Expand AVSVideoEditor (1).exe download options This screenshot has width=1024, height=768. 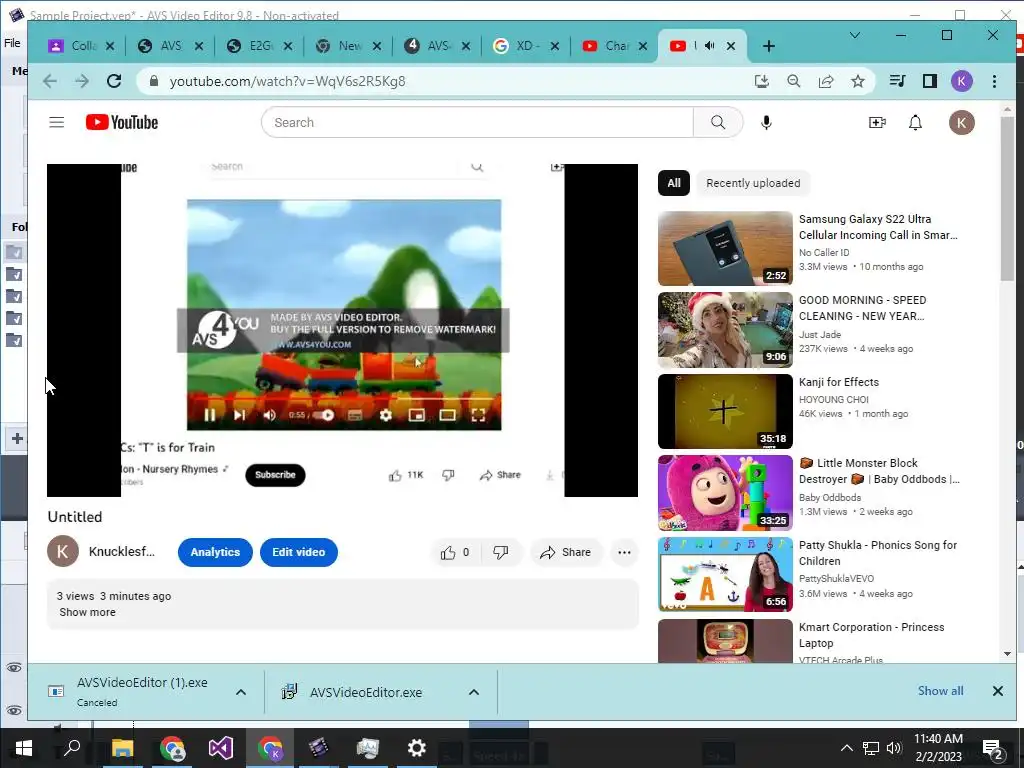[240, 692]
